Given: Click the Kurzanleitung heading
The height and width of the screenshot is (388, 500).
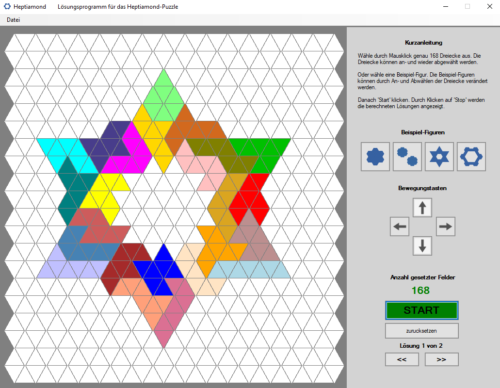Looking at the screenshot, I should click(x=423, y=42).
